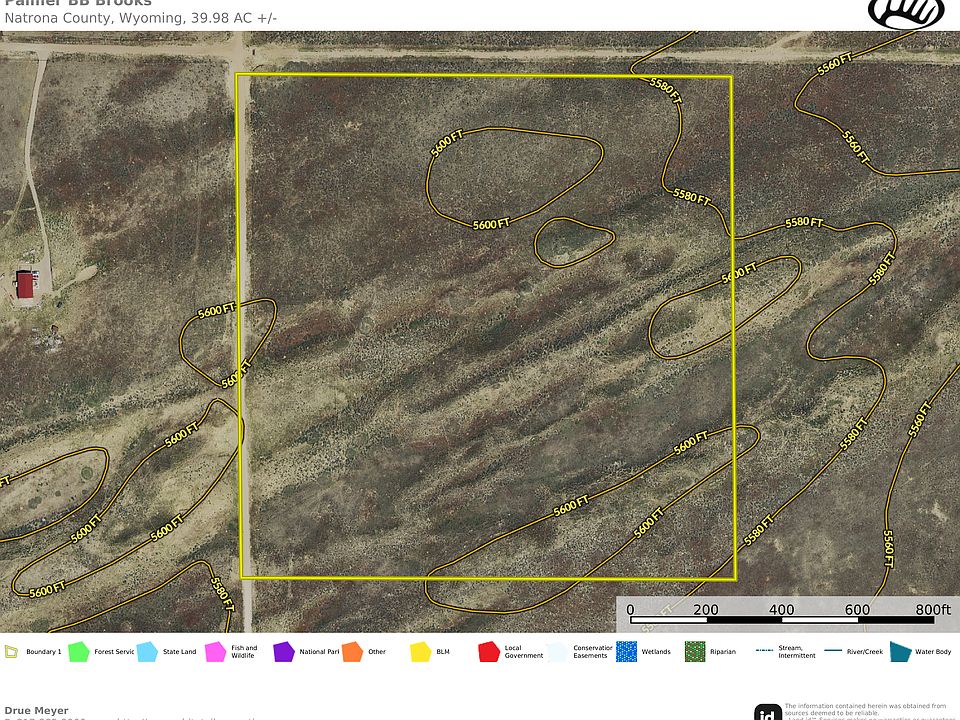
Task: Select the orange Other legend swatch
Action: click(352, 651)
